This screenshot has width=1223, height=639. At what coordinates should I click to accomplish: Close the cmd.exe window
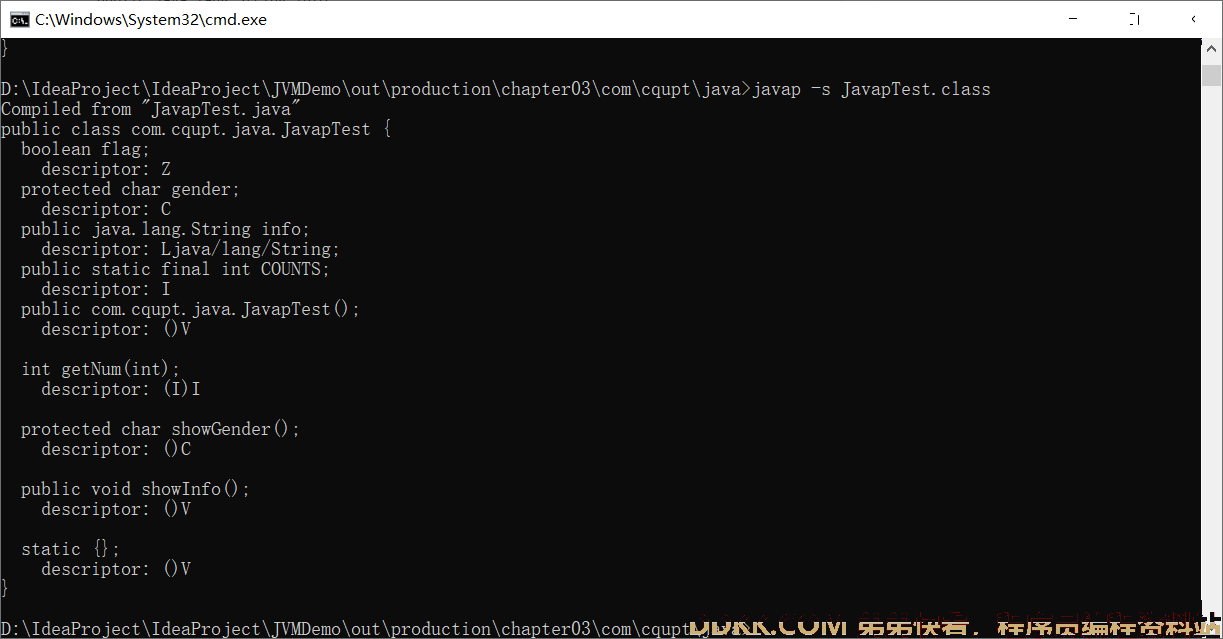click(x=1195, y=19)
